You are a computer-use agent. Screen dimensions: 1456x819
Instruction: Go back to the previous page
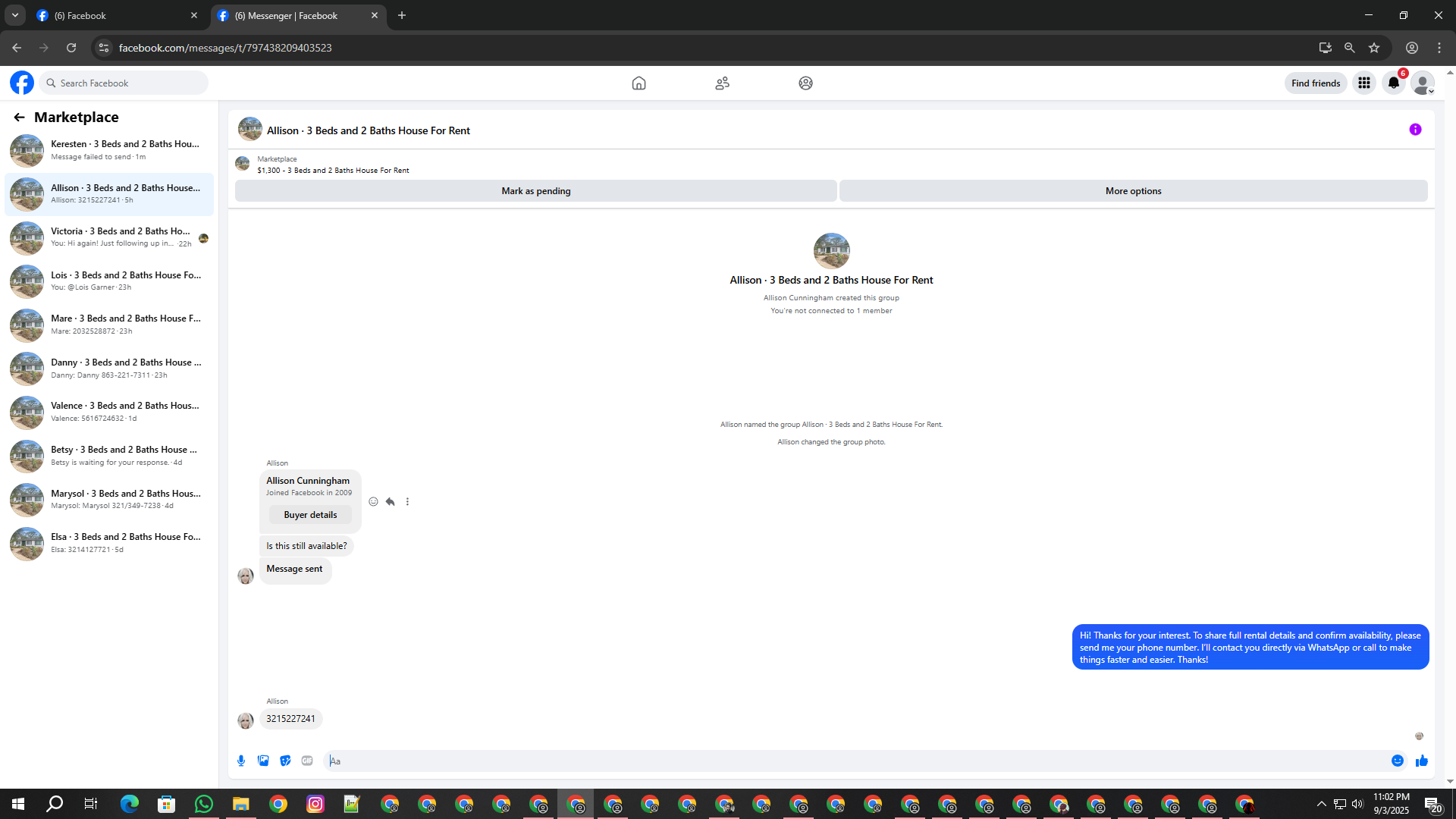pos(17,48)
